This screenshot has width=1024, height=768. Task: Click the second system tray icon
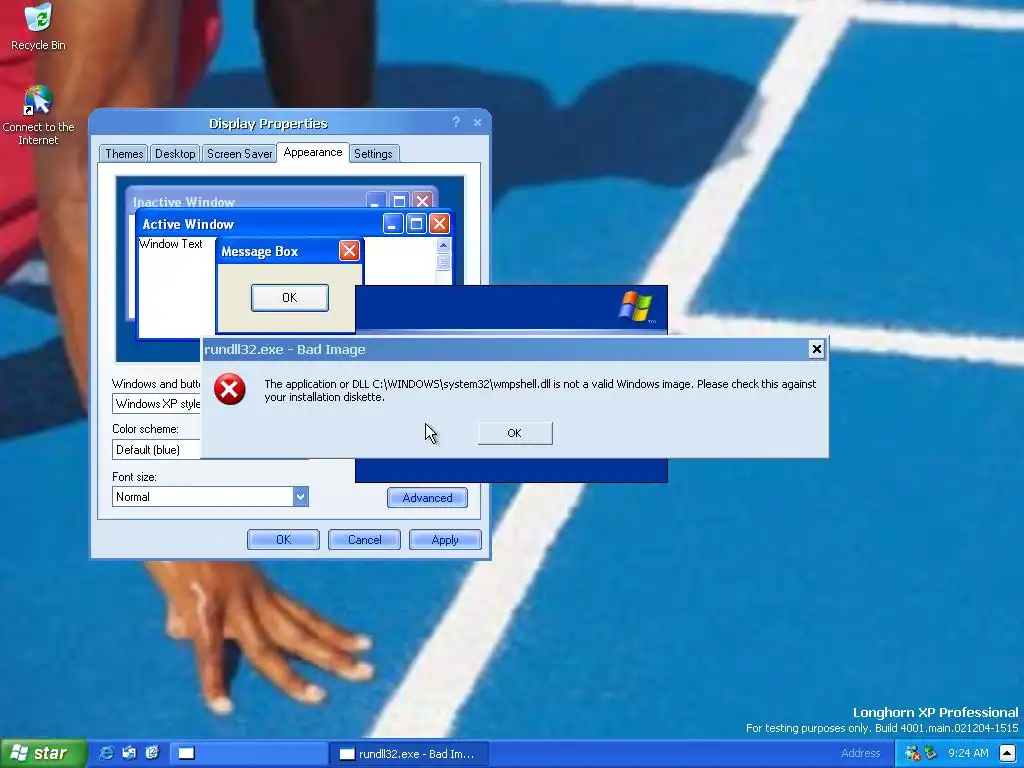[931, 753]
